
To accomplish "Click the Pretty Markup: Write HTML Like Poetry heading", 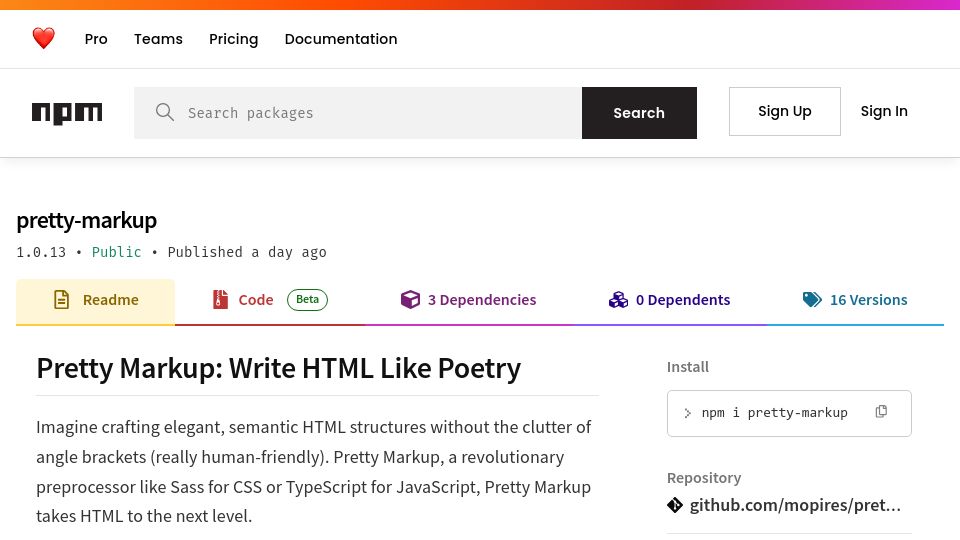I will click(x=279, y=369).
